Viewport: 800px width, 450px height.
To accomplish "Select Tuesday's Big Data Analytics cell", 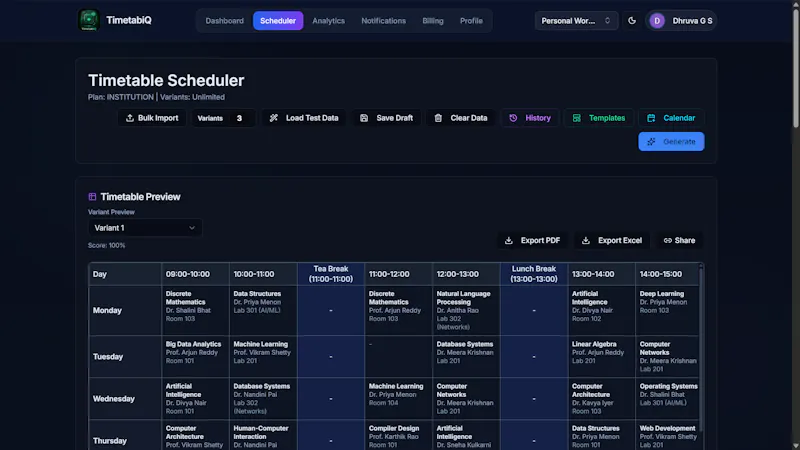I will tap(195, 357).
